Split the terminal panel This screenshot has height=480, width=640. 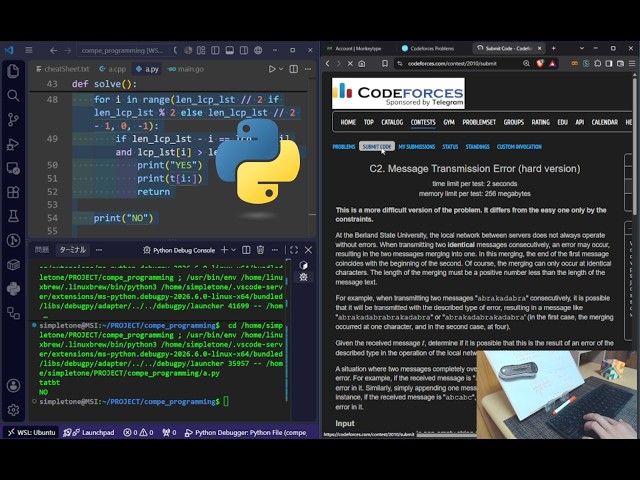[x=246, y=250]
